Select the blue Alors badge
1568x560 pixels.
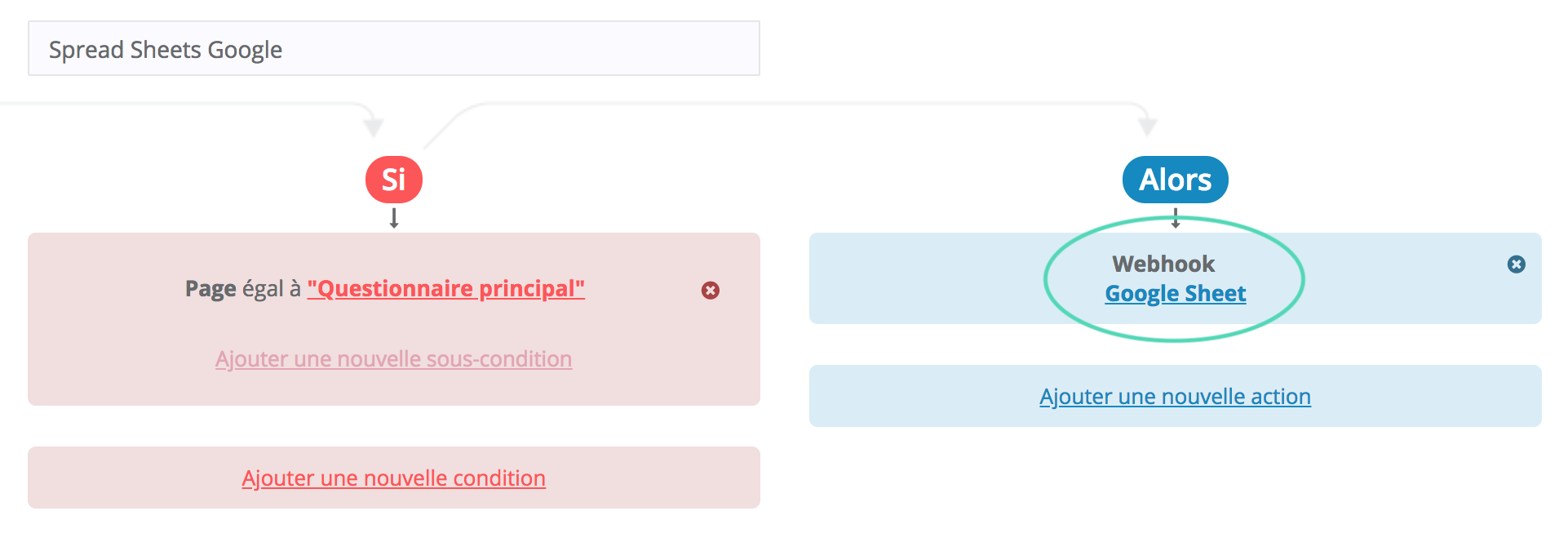(1176, 180)
